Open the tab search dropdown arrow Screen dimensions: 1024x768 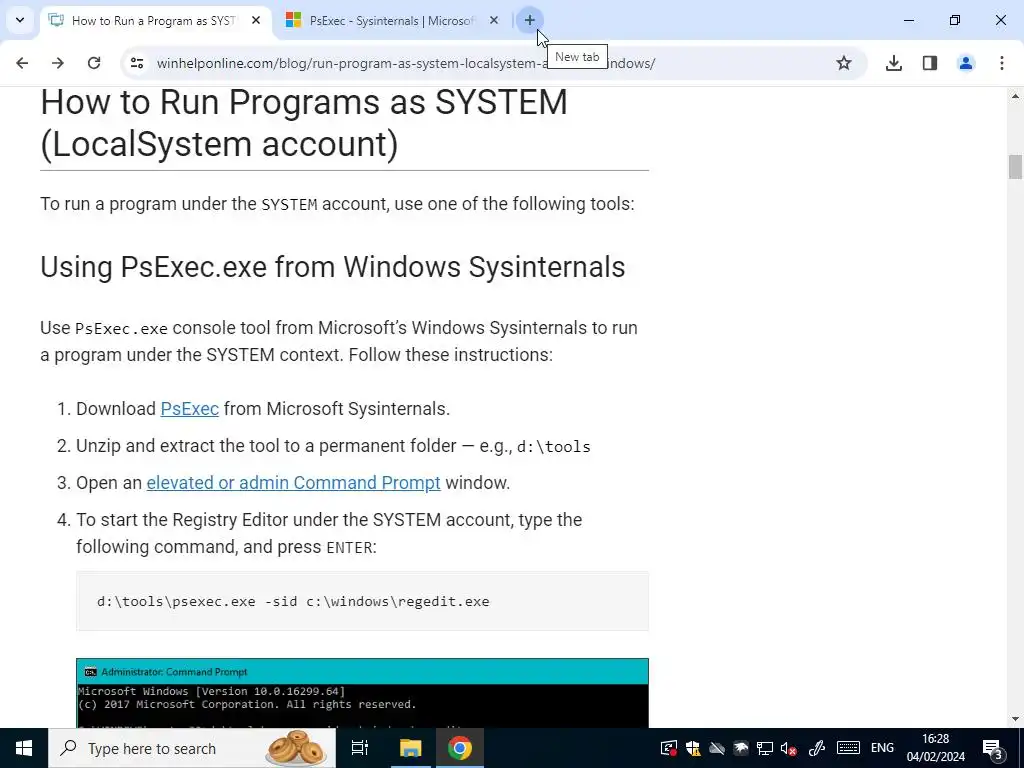coord(20,20)
